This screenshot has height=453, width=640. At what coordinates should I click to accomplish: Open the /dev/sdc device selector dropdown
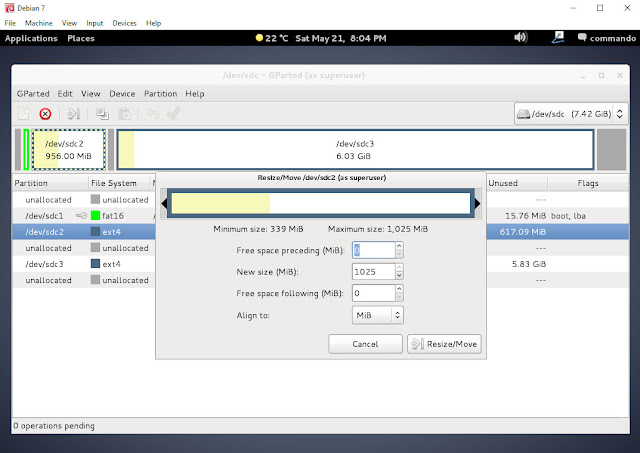click(x=571, y=113)
